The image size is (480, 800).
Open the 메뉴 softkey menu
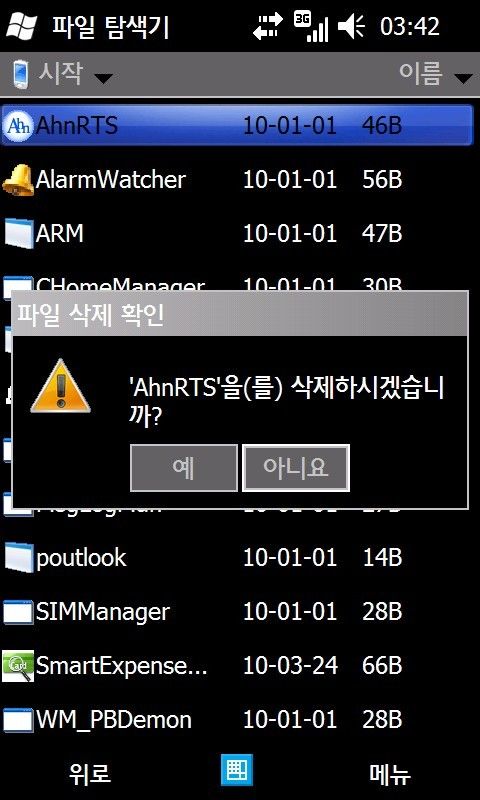(390, 774)
